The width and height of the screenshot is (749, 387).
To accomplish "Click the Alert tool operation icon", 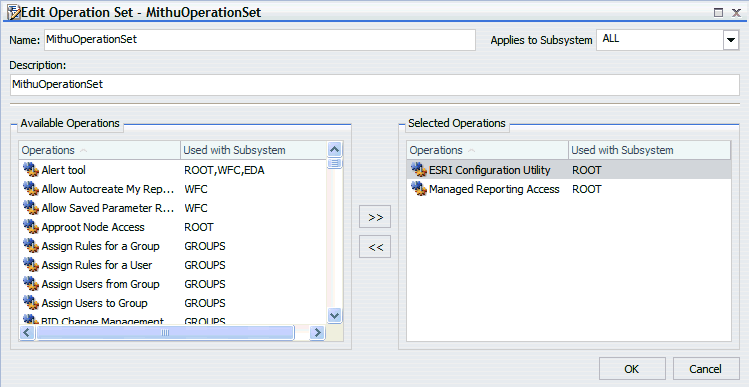I will click(x=31, y=170).
